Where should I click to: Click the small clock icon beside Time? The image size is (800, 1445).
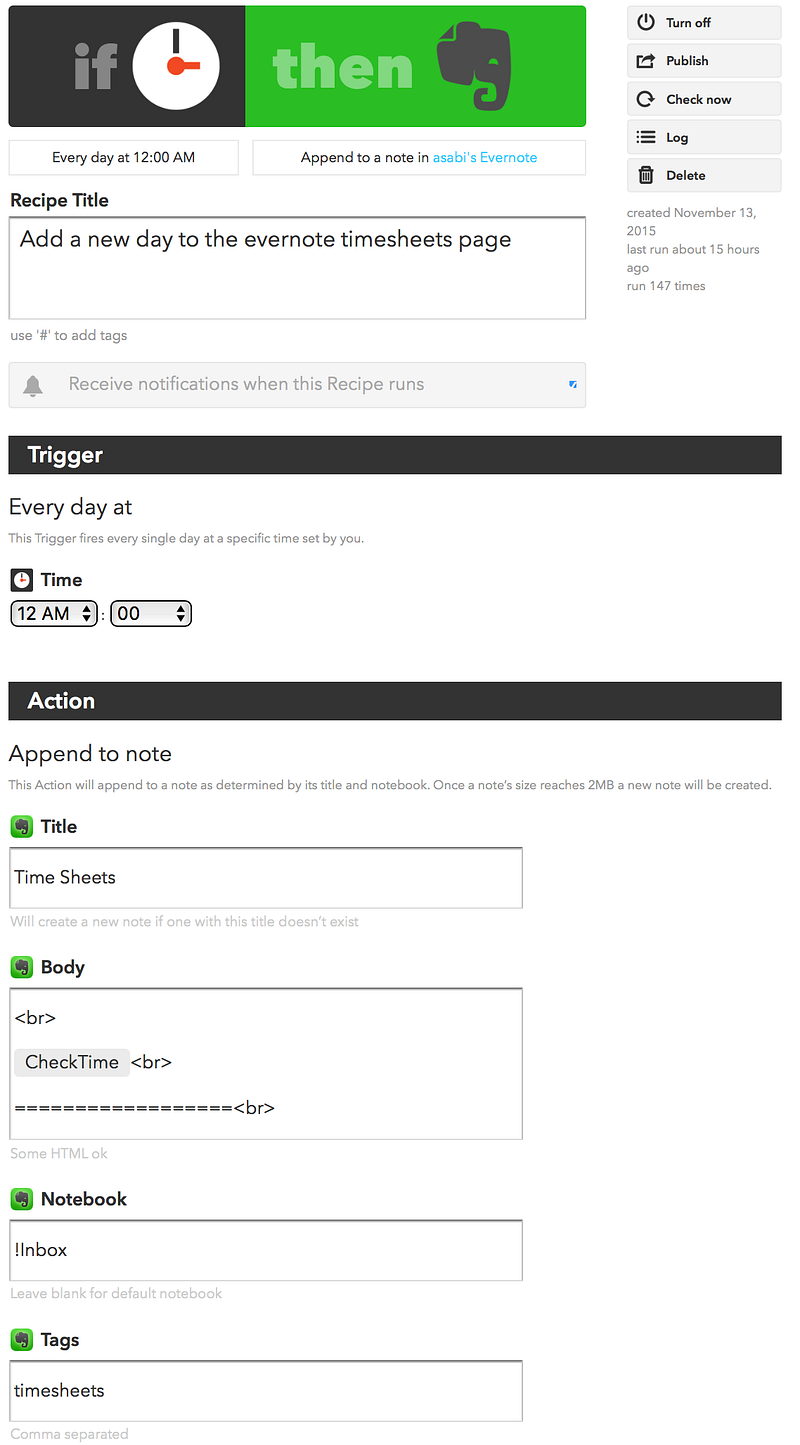[x=21, y=580]
